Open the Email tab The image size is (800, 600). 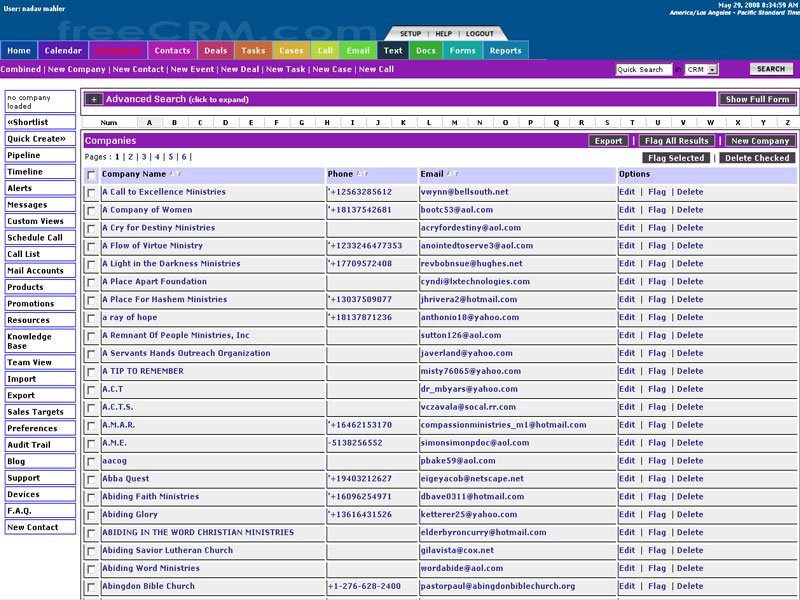point(358,51)
